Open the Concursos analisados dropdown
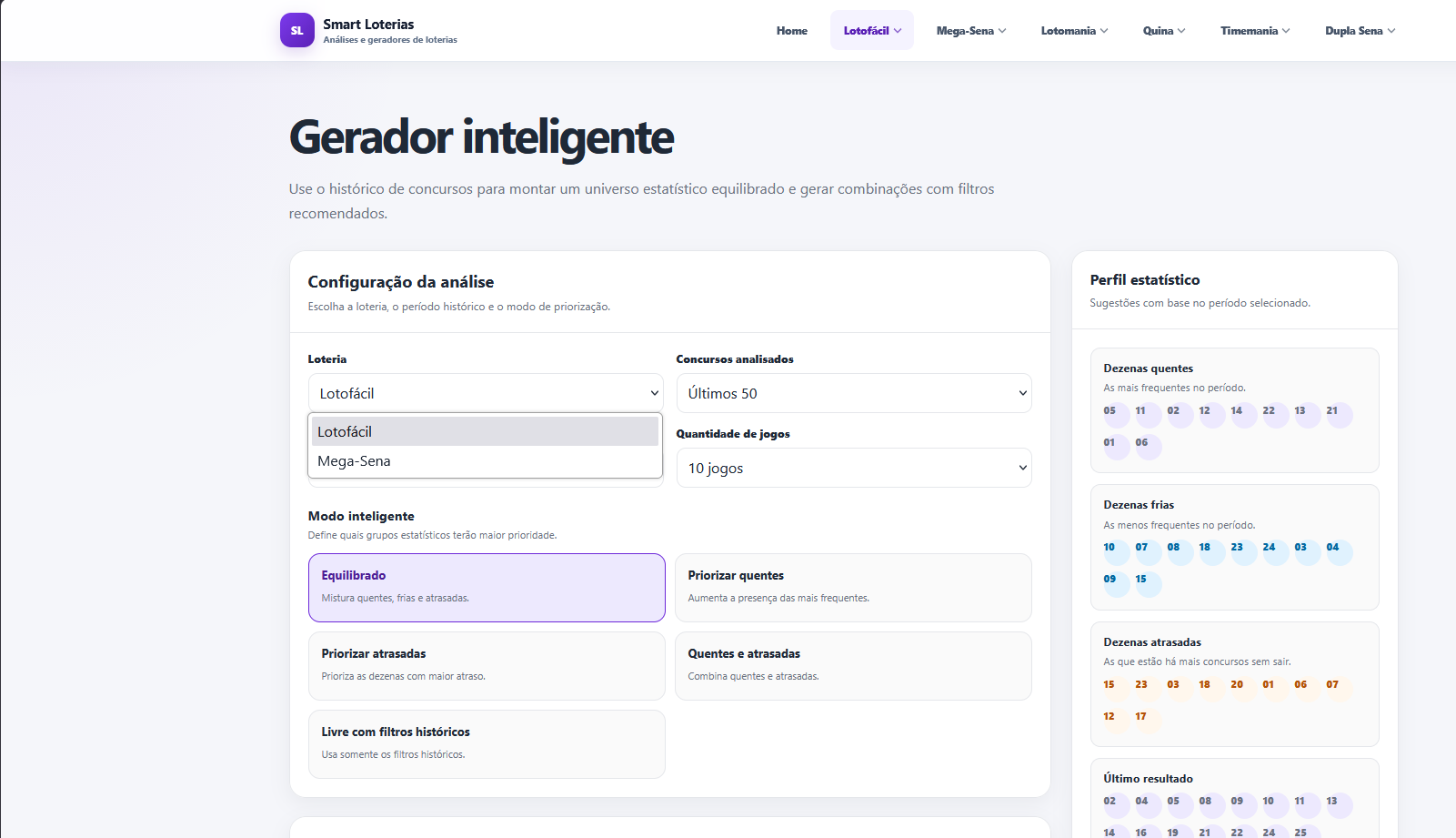 pos(854,393)
